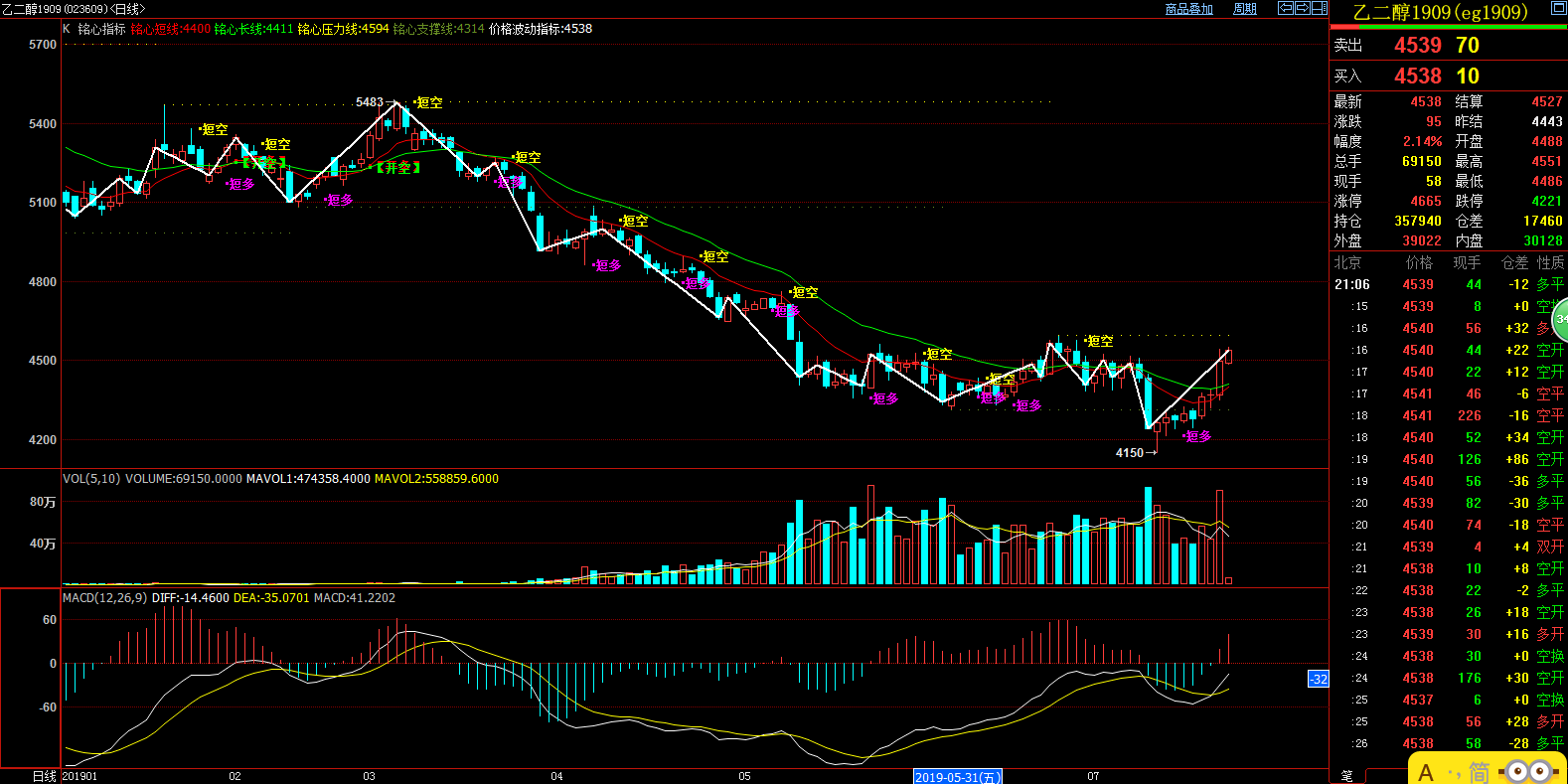Click the quote panel restore icon
This screenshot has width=1568, height=784.
(1558, 9)
